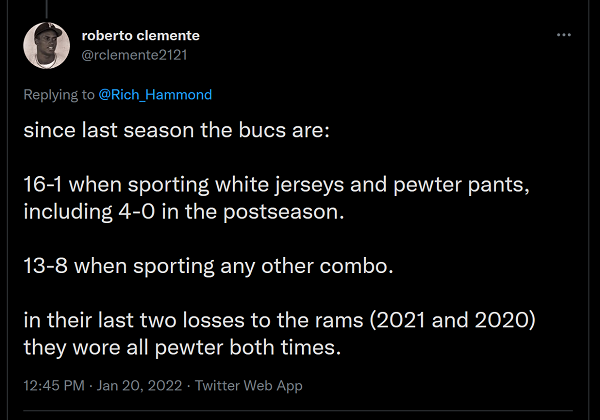Select the 'they wore all pewter both times' line
The image size is (600, 420).
[x=182, y=347]
